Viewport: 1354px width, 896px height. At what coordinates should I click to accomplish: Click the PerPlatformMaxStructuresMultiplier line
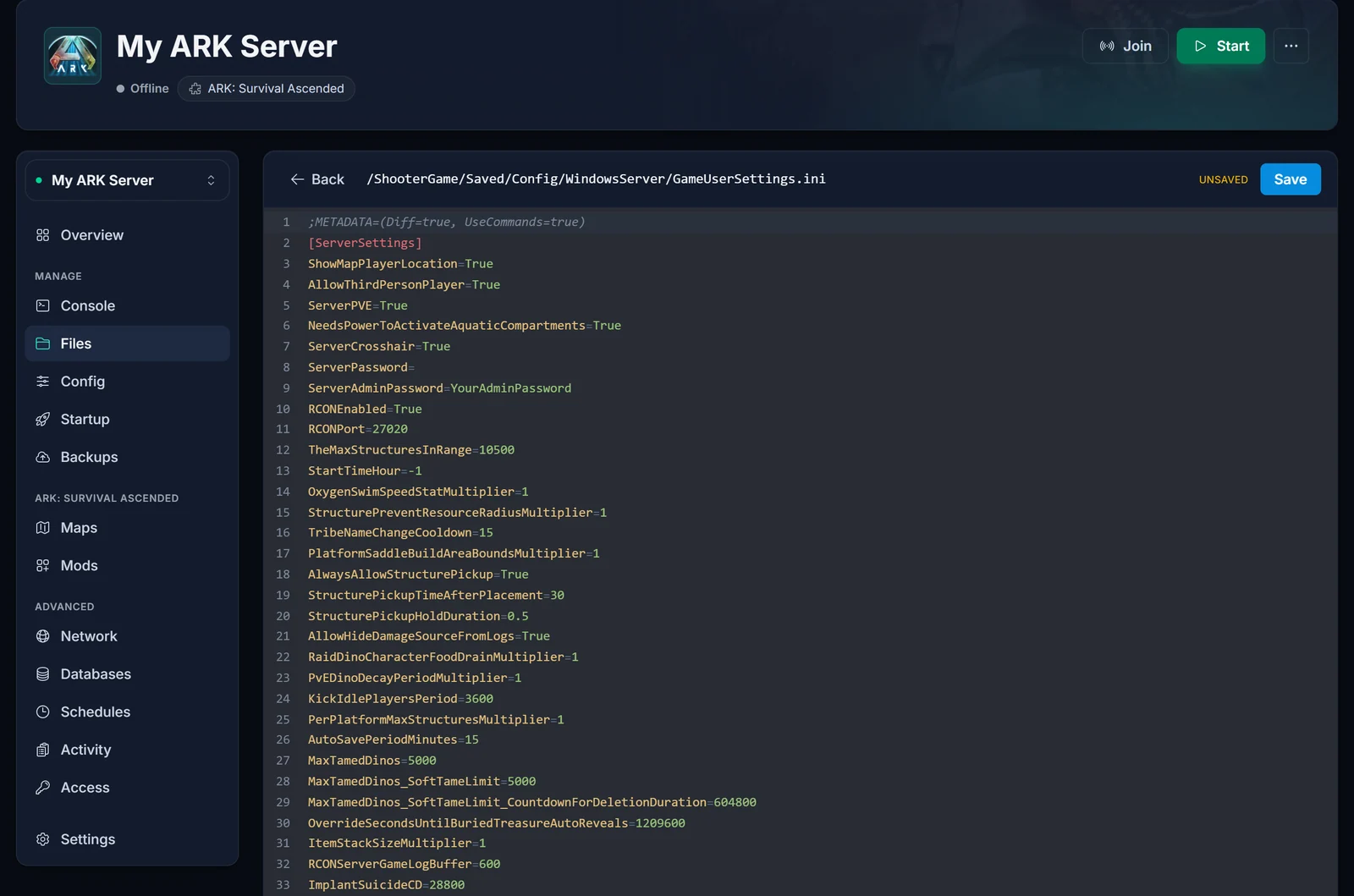point(436,719)
